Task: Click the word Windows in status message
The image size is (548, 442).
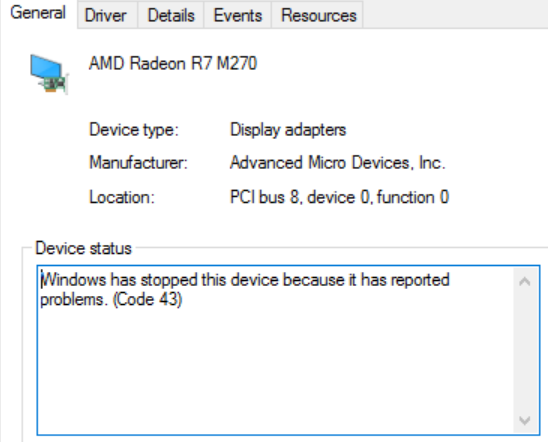Action: [x=73, y=280]
